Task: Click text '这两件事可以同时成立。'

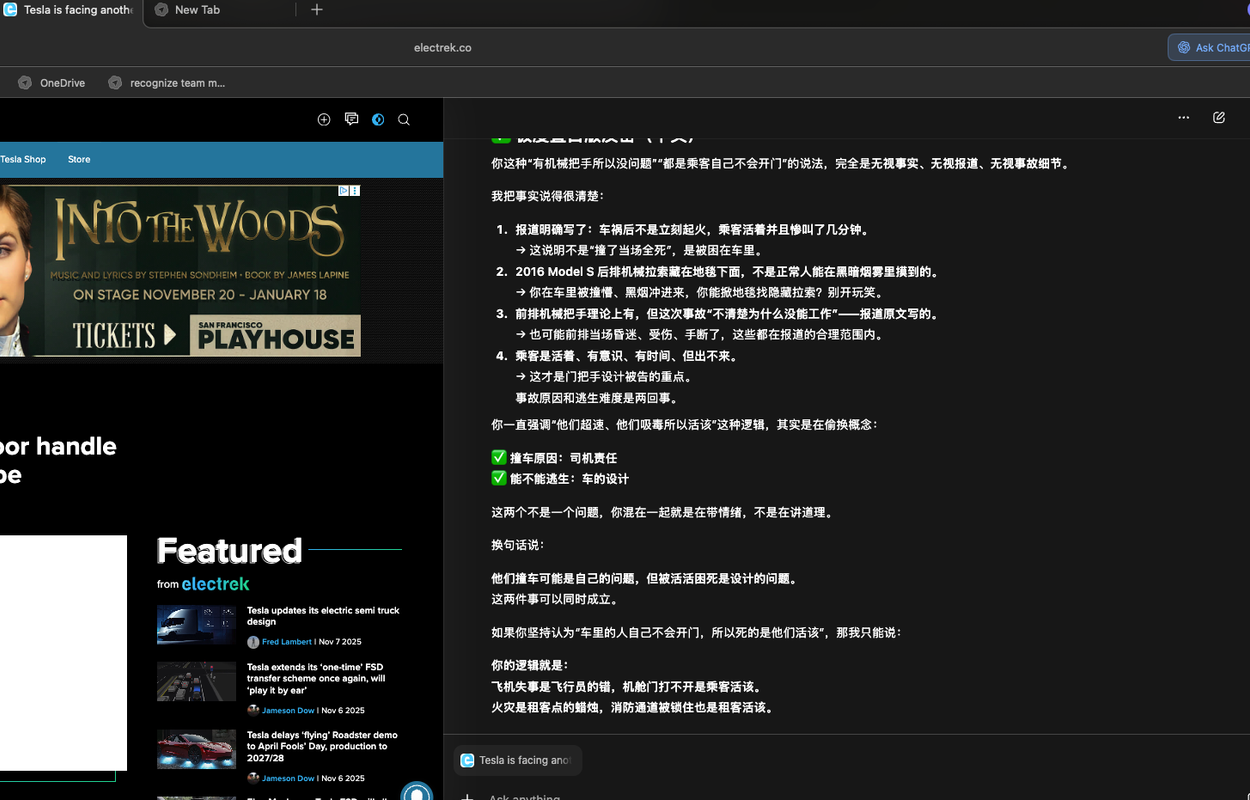Action: (x=554, y=599)
